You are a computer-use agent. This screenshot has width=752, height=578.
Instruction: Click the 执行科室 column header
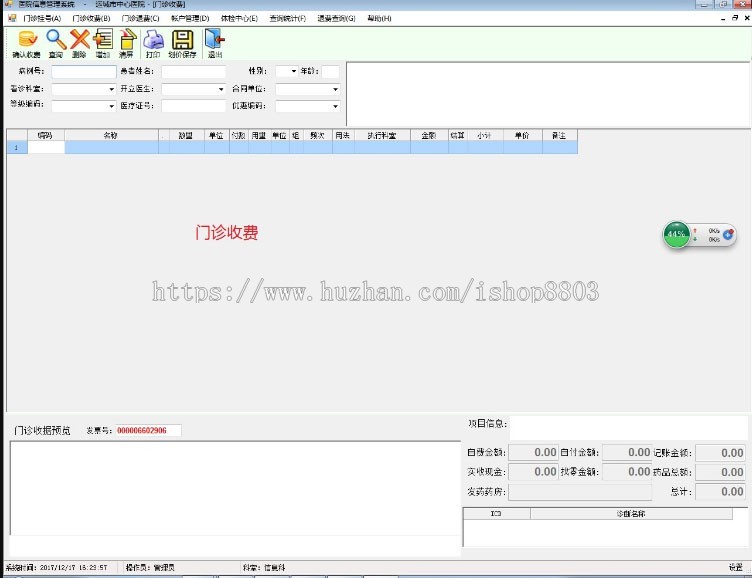(x=382, y=136)
